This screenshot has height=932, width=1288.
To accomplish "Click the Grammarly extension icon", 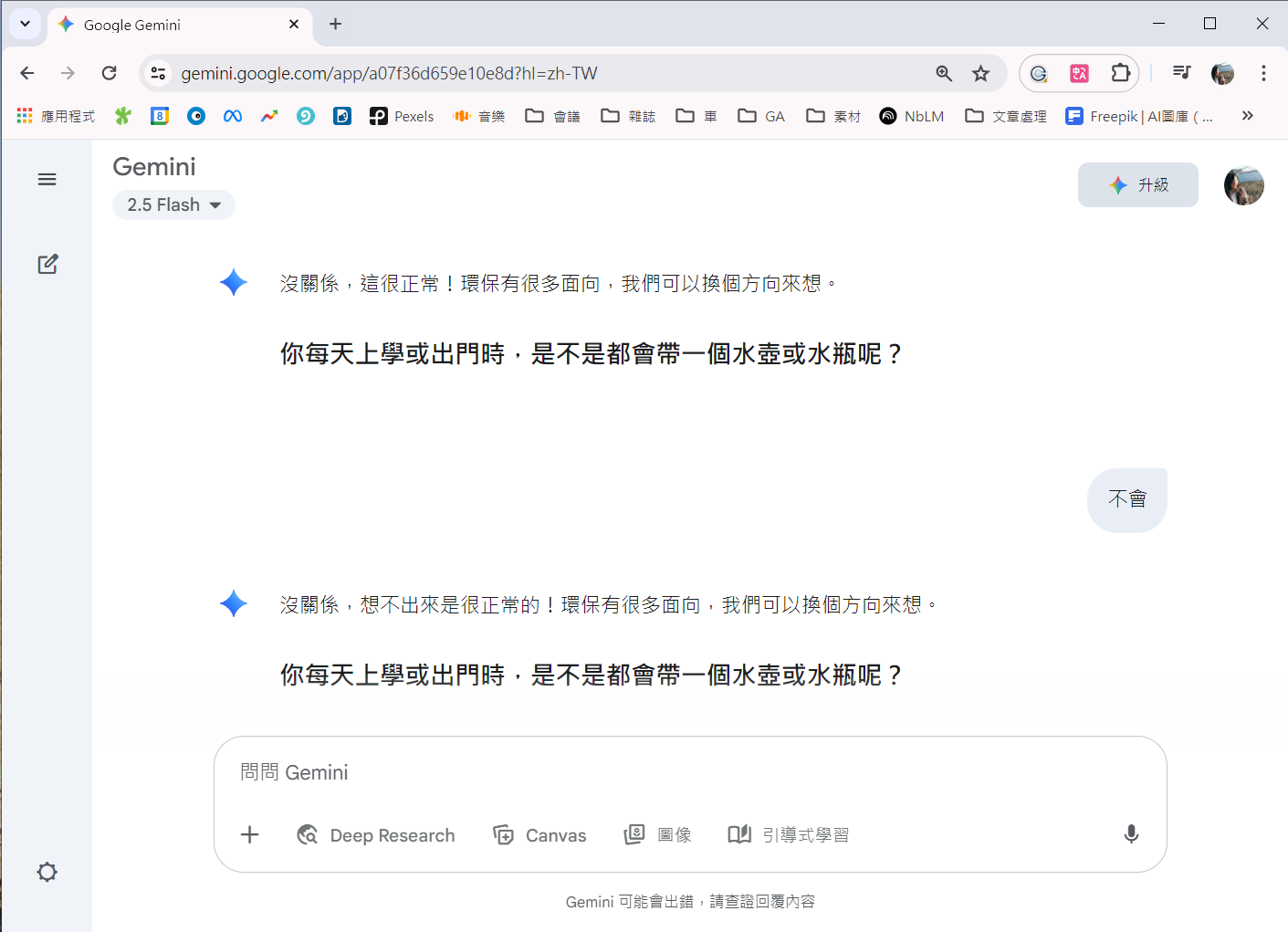I will (x=1039, y=73).
